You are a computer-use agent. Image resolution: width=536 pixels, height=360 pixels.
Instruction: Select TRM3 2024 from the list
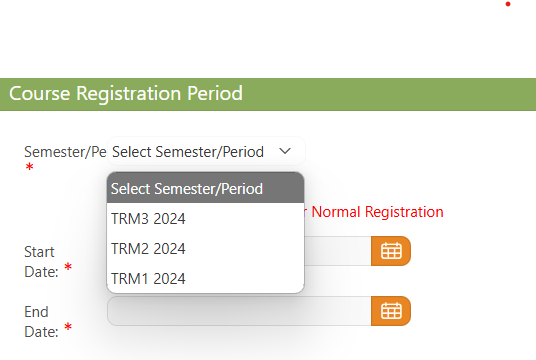[205, 218]
